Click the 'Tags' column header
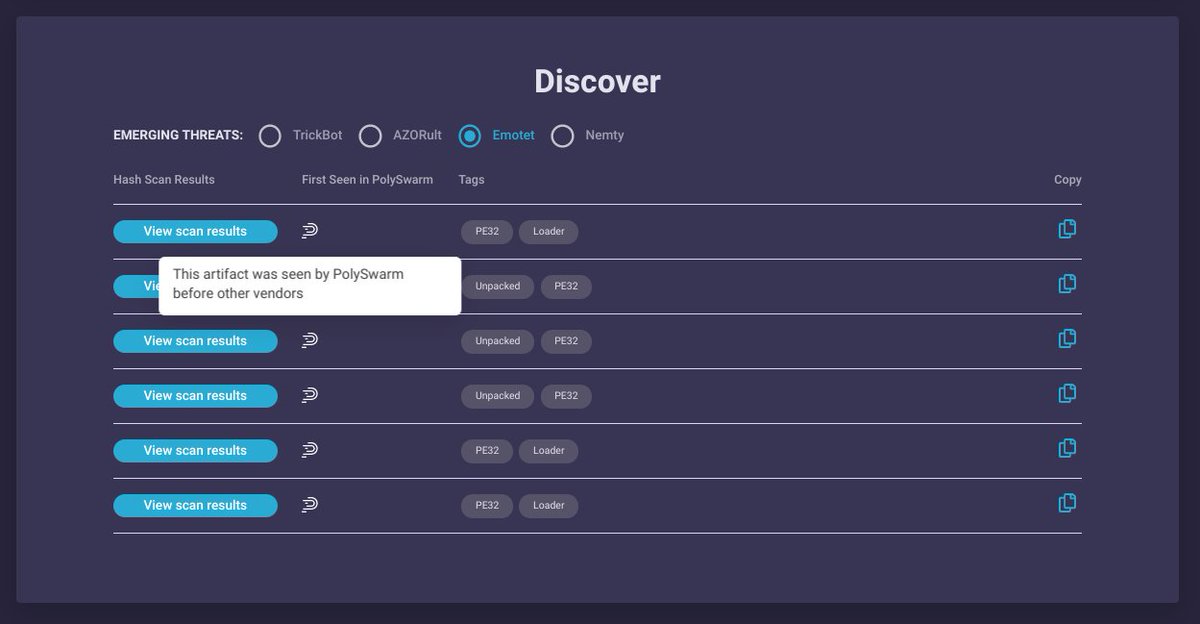The image size is (1200, 624). pos(472,180)
